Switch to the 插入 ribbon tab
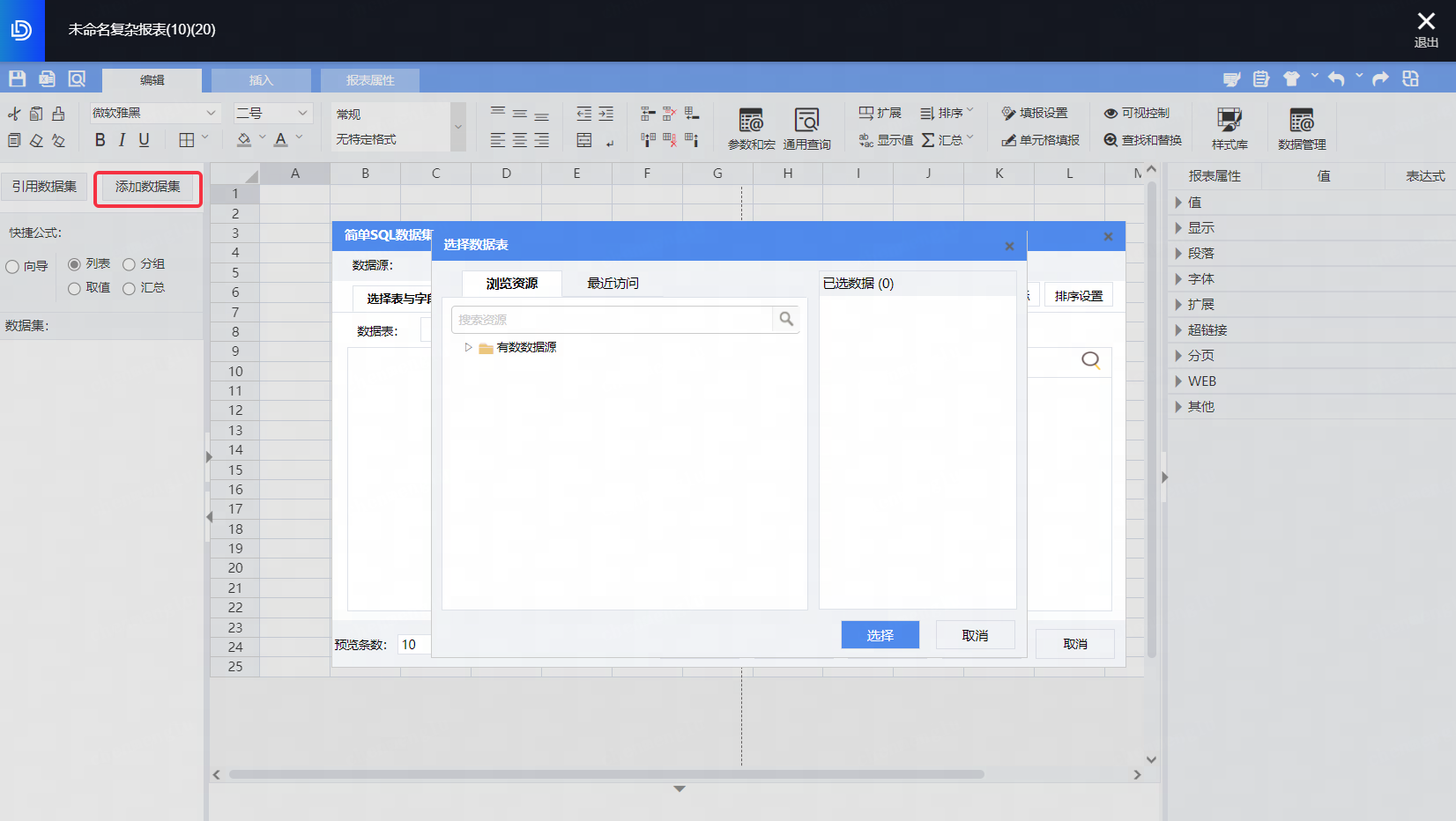This screenshot has width=1456, height=821. point(261,80)
